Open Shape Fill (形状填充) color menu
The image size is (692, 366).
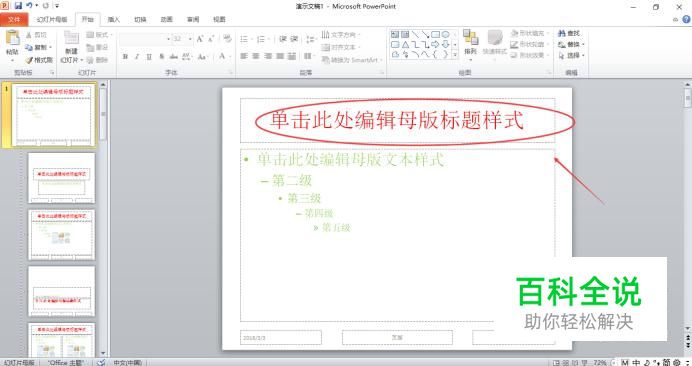[529, 34]
